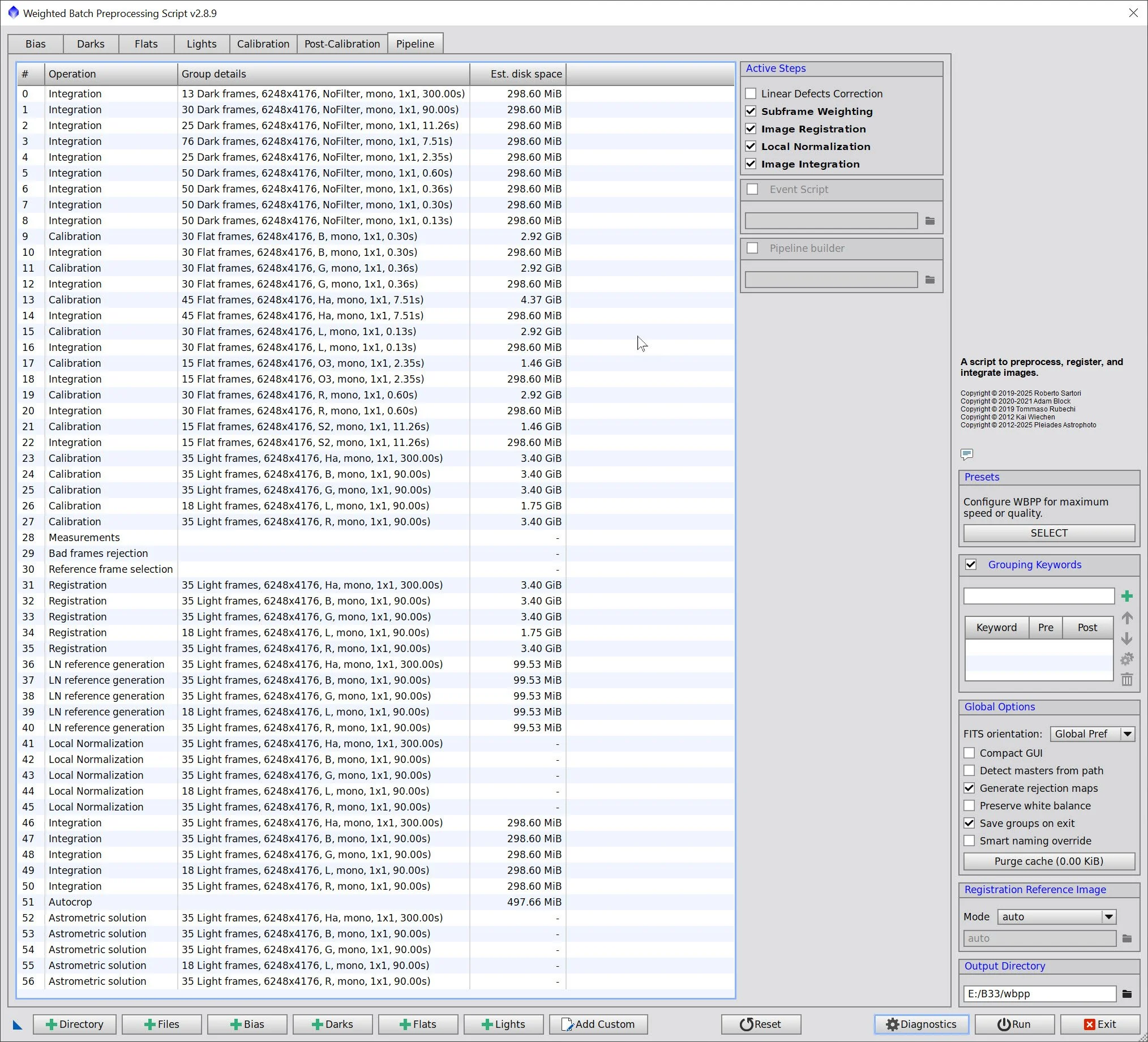Image resolution: width=1148 pixels, height=1042 pixels.
Task: Open Output Directory folder browse icon
Action: (x=1126, y=993)
